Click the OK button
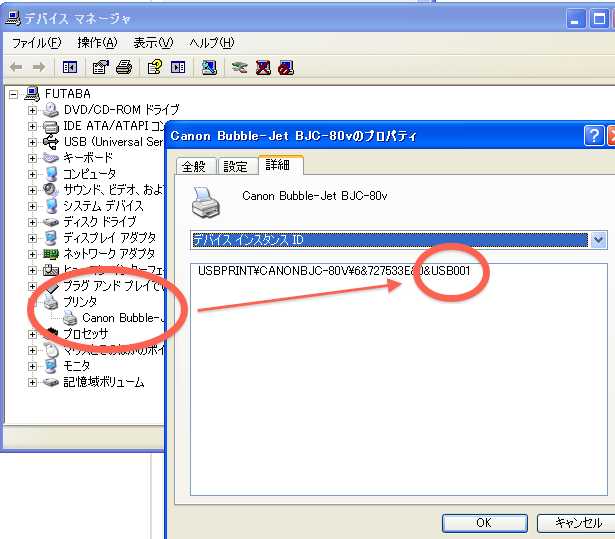 (x=483, y=523)
